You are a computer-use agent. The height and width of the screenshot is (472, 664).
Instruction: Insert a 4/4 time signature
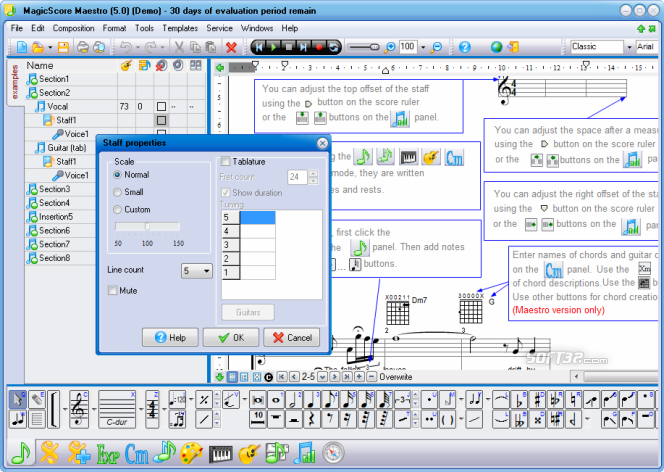coord(152,409)
